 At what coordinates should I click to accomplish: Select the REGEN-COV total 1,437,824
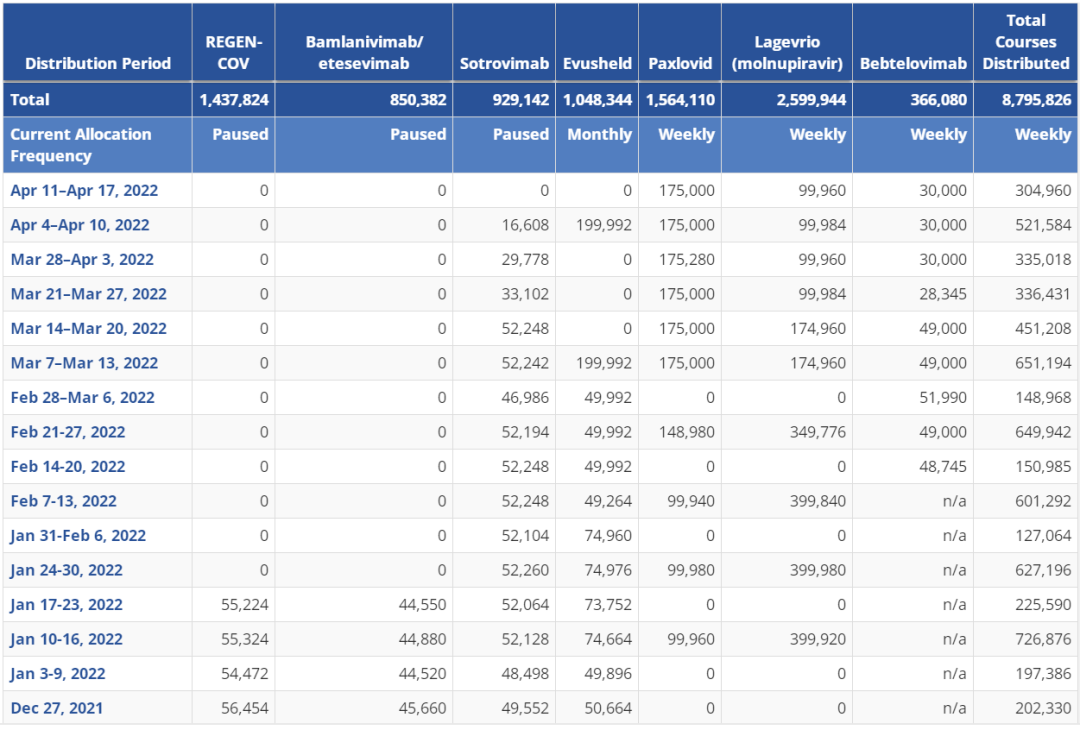tap(234, 100)
